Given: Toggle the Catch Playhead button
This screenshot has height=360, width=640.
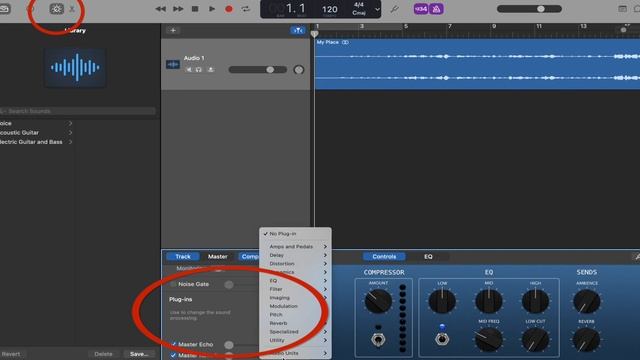Looking at the screenshot, I should point(298,30).
